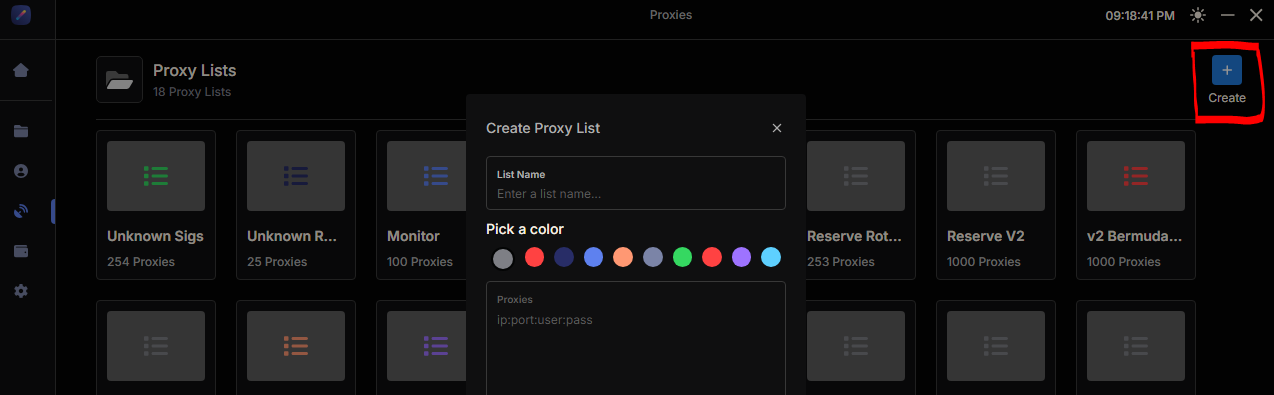The width and height of the screenshot is (1274, 395).
Task: Close the Create Proxy List dialog
Action: click(x=777, y=128)
